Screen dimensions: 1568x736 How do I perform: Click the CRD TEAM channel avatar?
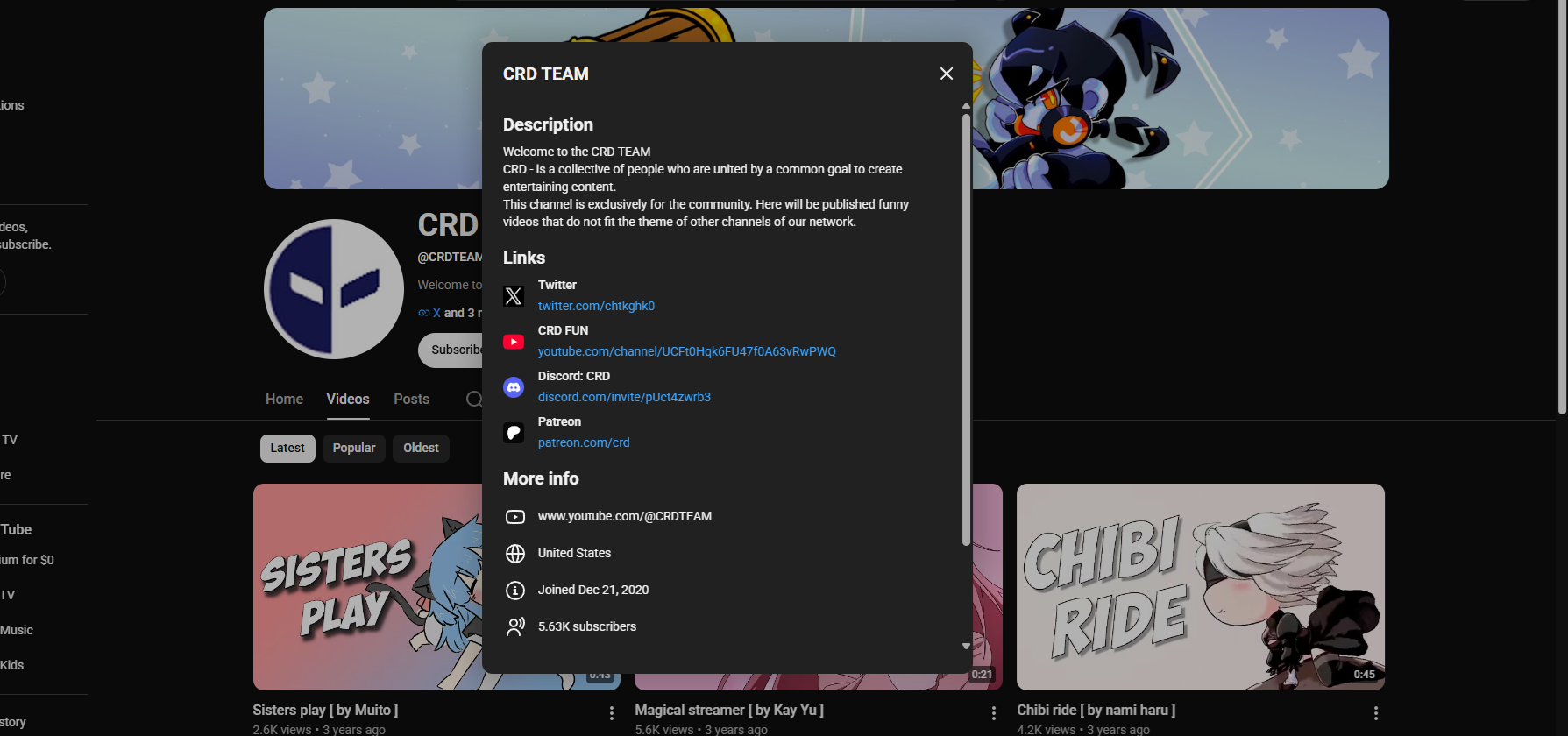pyautogui.click(x=334, y=289)
